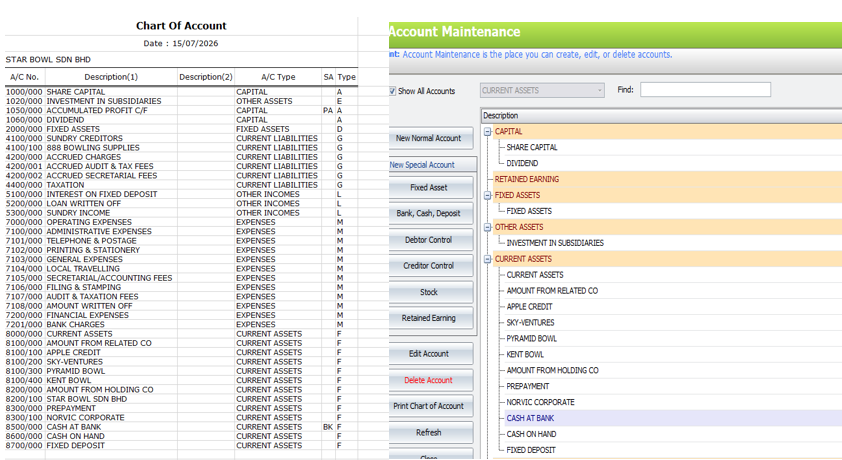Select INVESTMENT IN SUBSIDIARIES in the tree
Screen dimensions: 842x460
[555, 243]
